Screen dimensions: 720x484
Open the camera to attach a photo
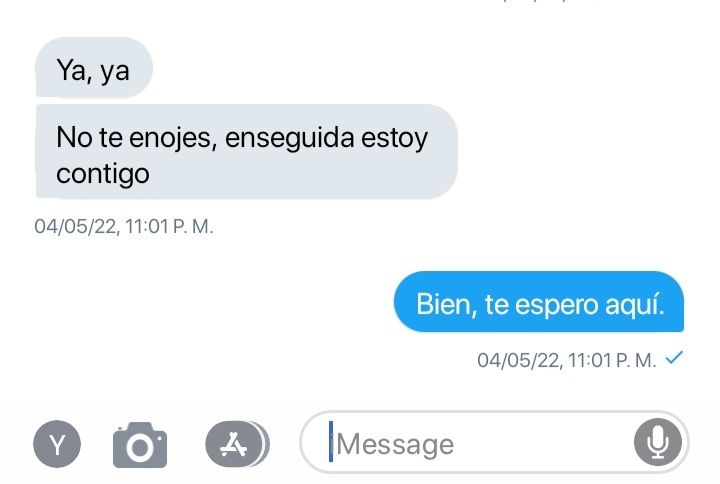pyautogui.click(x=140, y=445)
